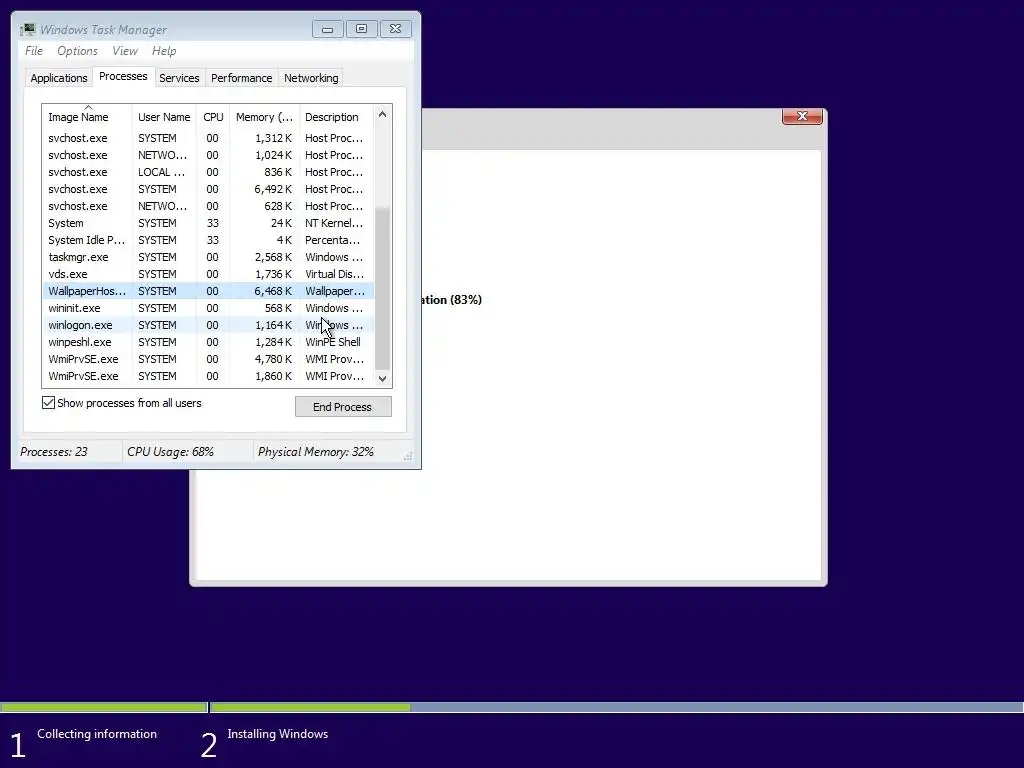Switch to the Services tab
Screen dimensions: 1024x768
click(179, 78)
